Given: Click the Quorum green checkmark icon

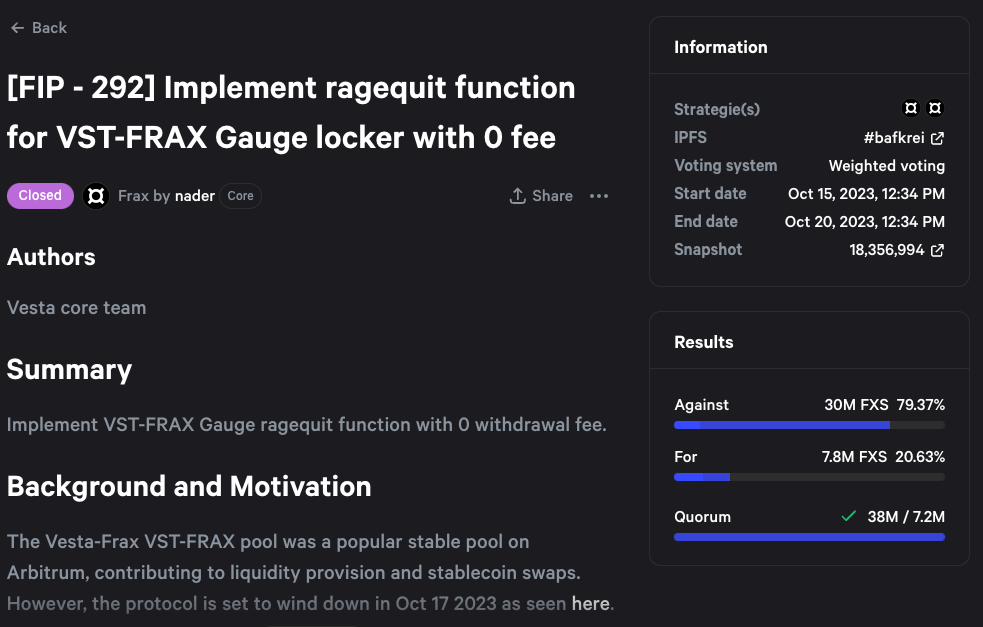Looking at the screenshot, I should [848, 517].
